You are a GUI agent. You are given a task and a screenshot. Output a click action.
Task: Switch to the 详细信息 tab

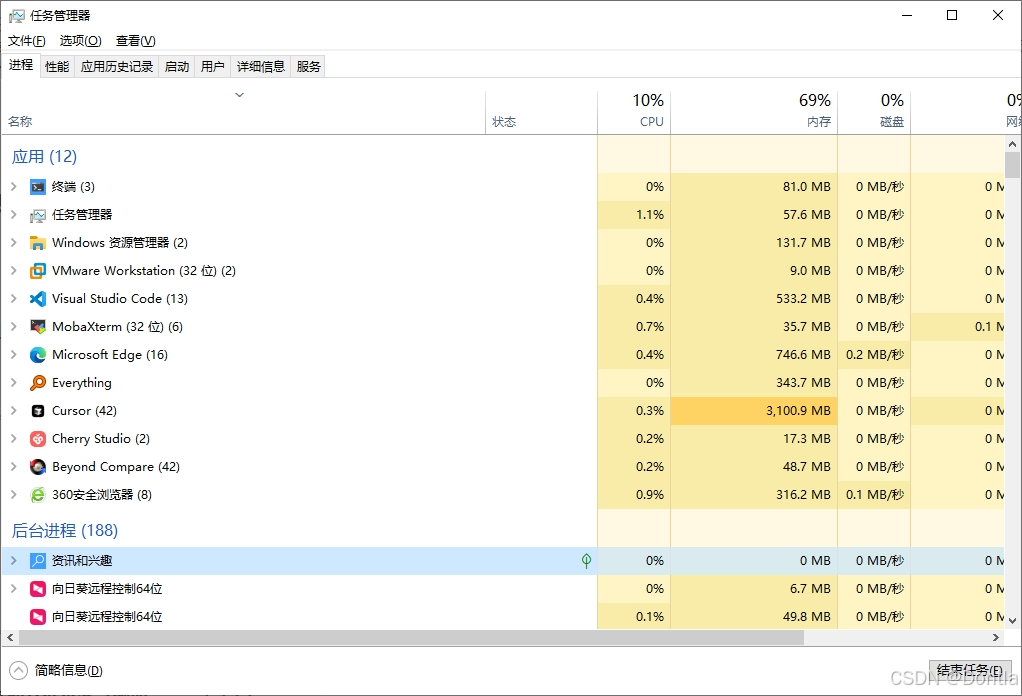click(261, 66)
